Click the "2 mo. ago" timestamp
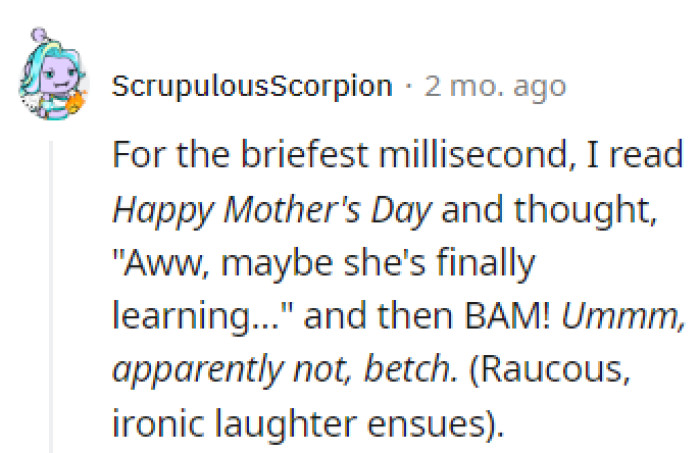 point(495,86)
